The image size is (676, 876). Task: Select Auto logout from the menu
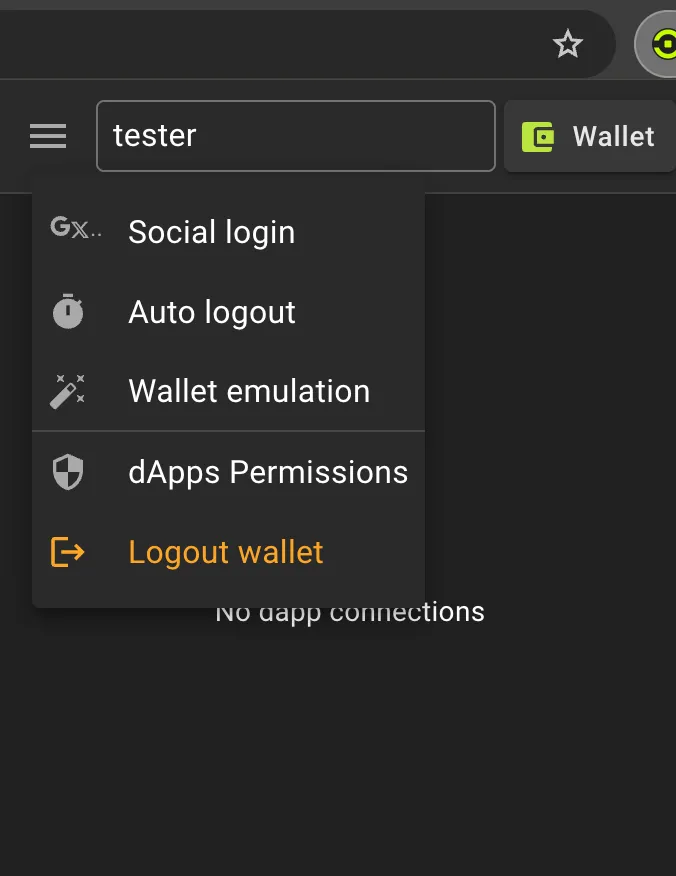tap(211, 311)
